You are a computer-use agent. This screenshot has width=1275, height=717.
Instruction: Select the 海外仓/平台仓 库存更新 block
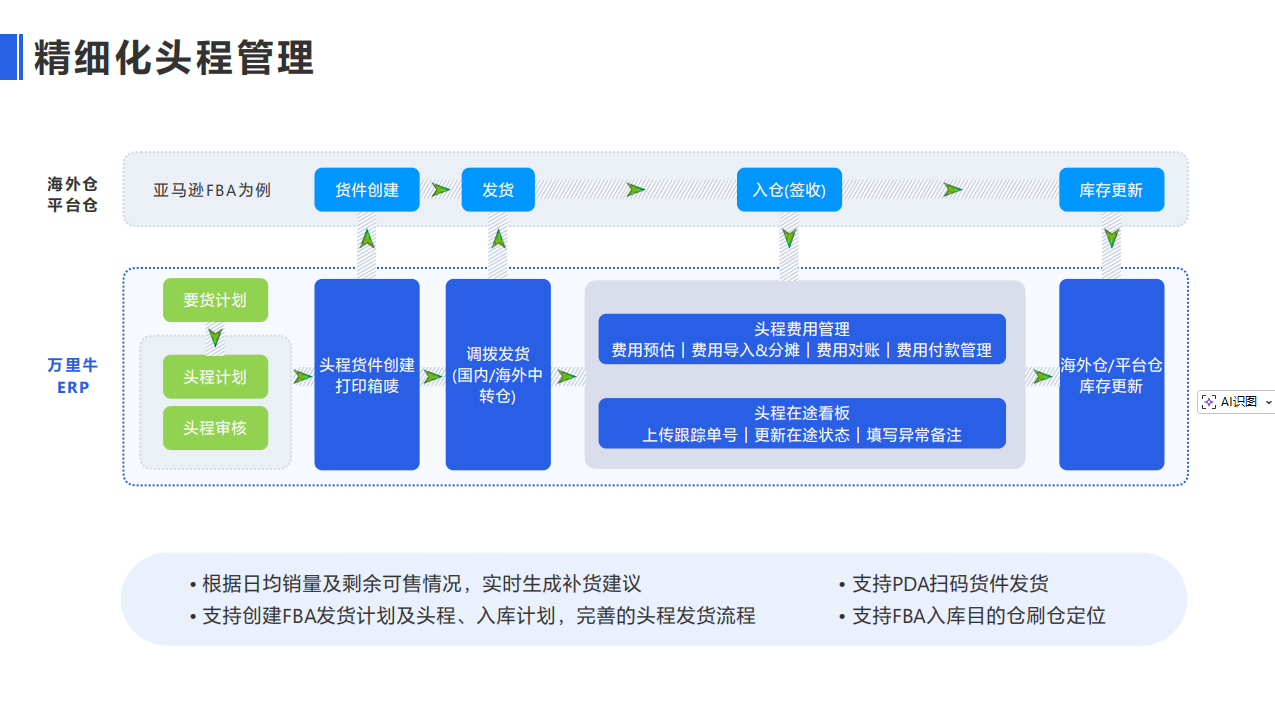point(1111,375)
